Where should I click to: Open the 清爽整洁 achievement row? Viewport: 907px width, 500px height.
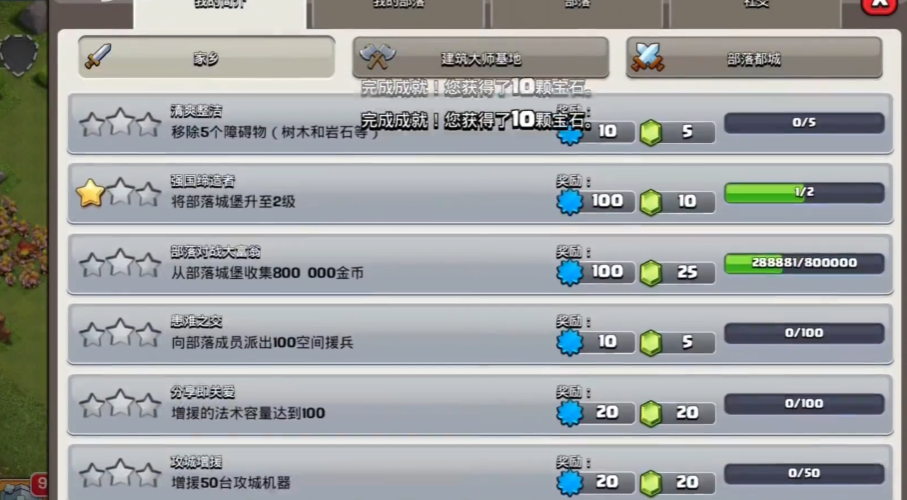[x=480, y=124]
